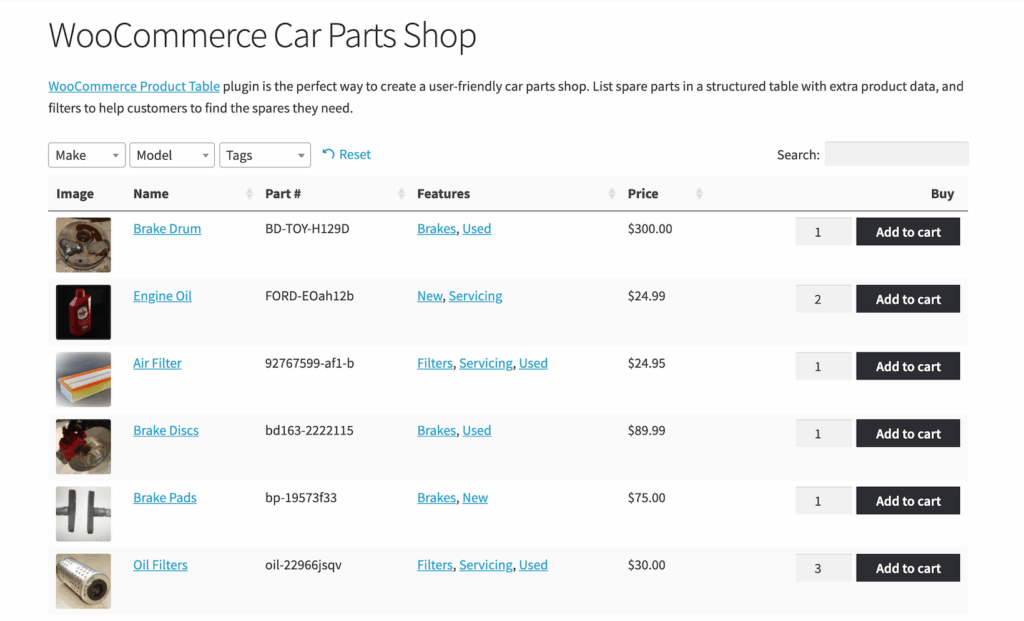Click the Buy column header
The width and height of the screenshot is (1024, 621).
tap(942, 193)
